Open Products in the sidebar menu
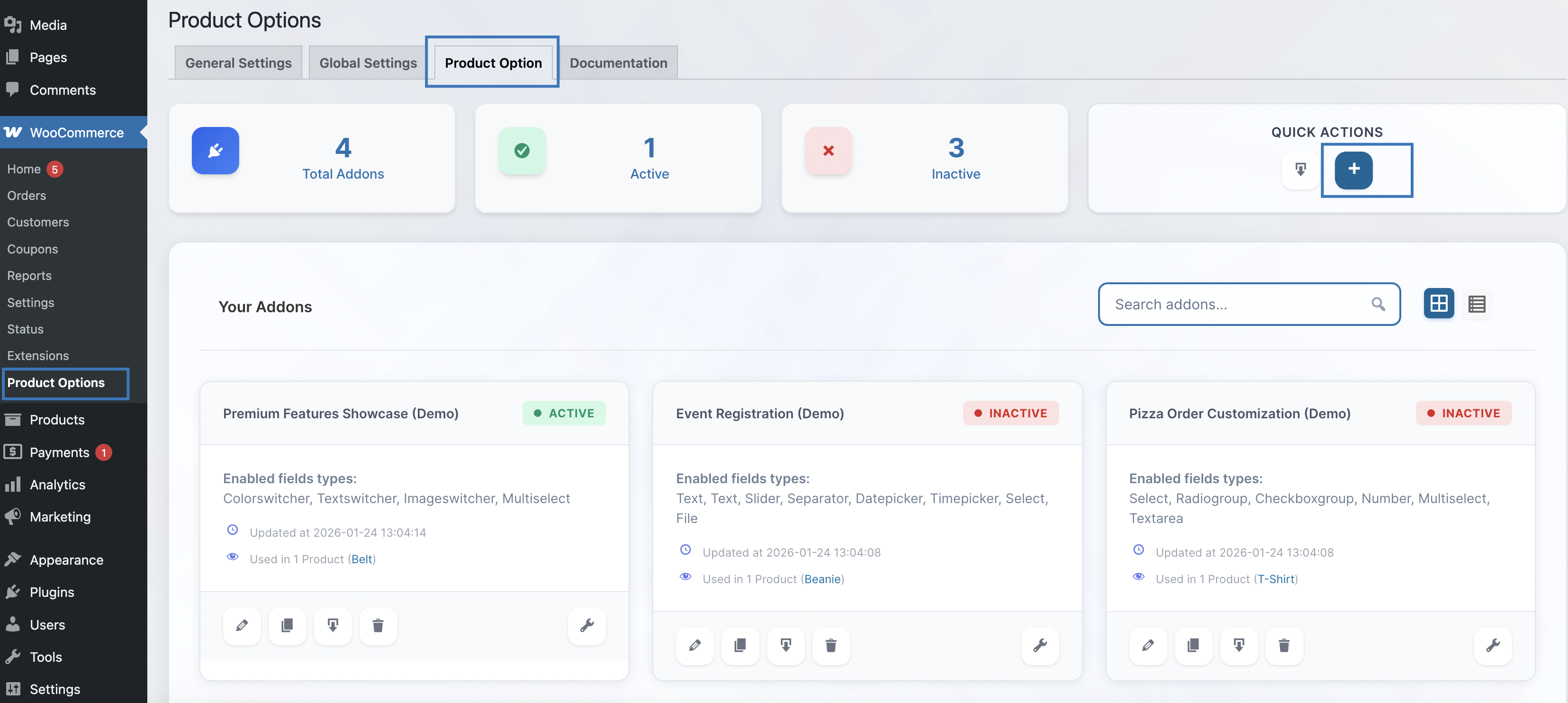Screen dimensions: 1568x703 tap(57, 419)
